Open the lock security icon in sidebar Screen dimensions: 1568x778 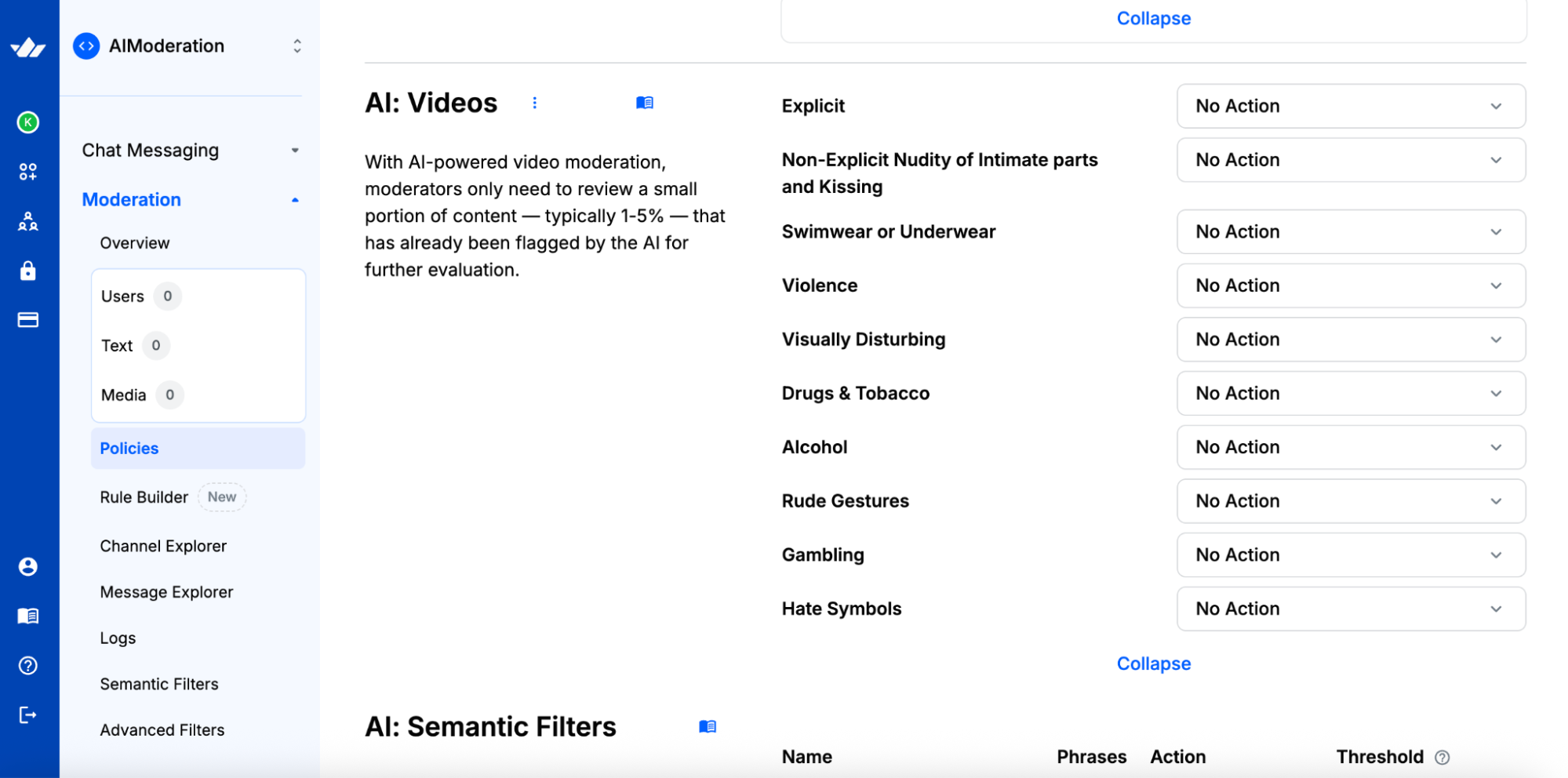(x=28, y=271)
